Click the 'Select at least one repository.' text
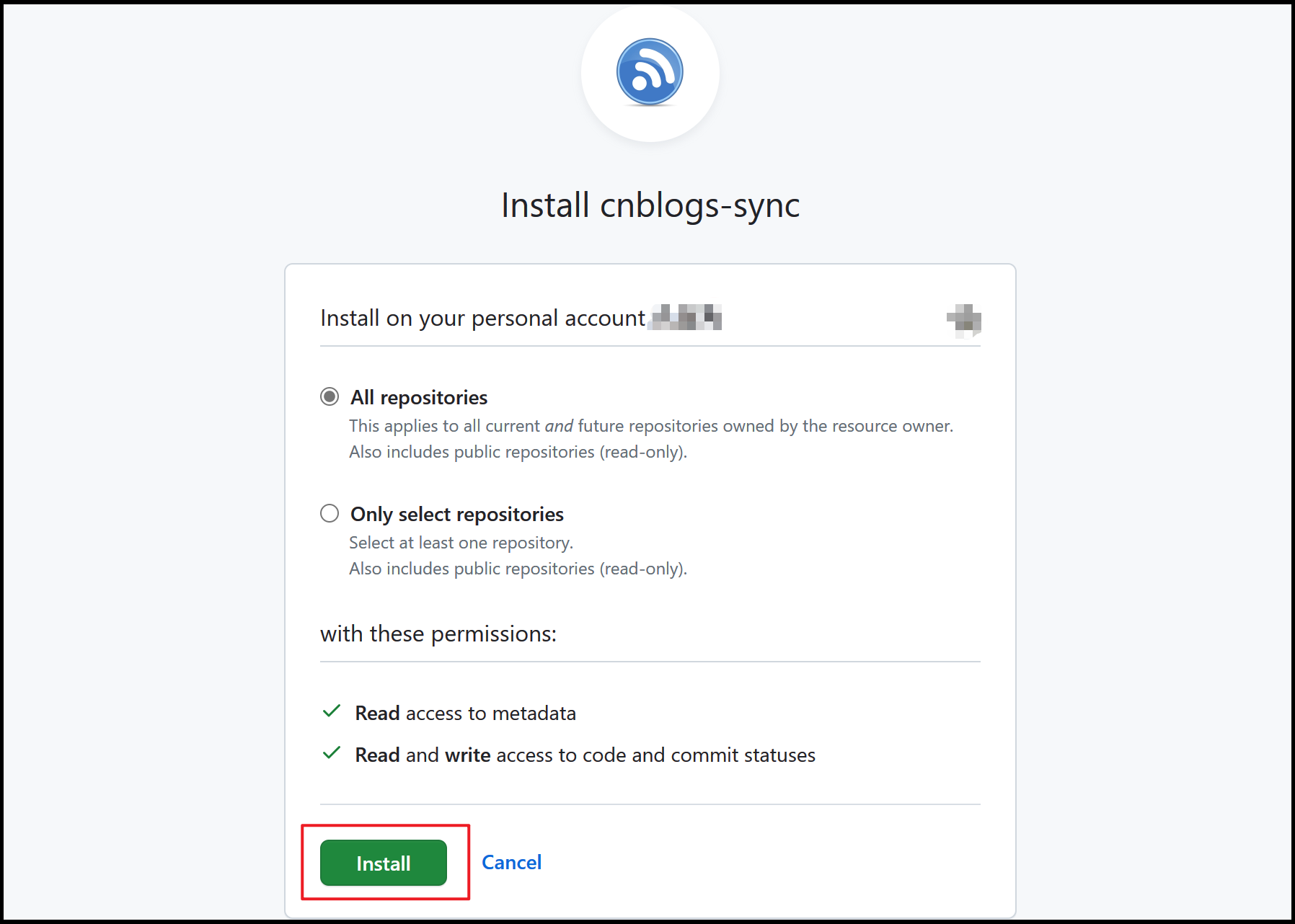Image resolution: width=1295 pixels, height=924 pixels. coord(461,543)
